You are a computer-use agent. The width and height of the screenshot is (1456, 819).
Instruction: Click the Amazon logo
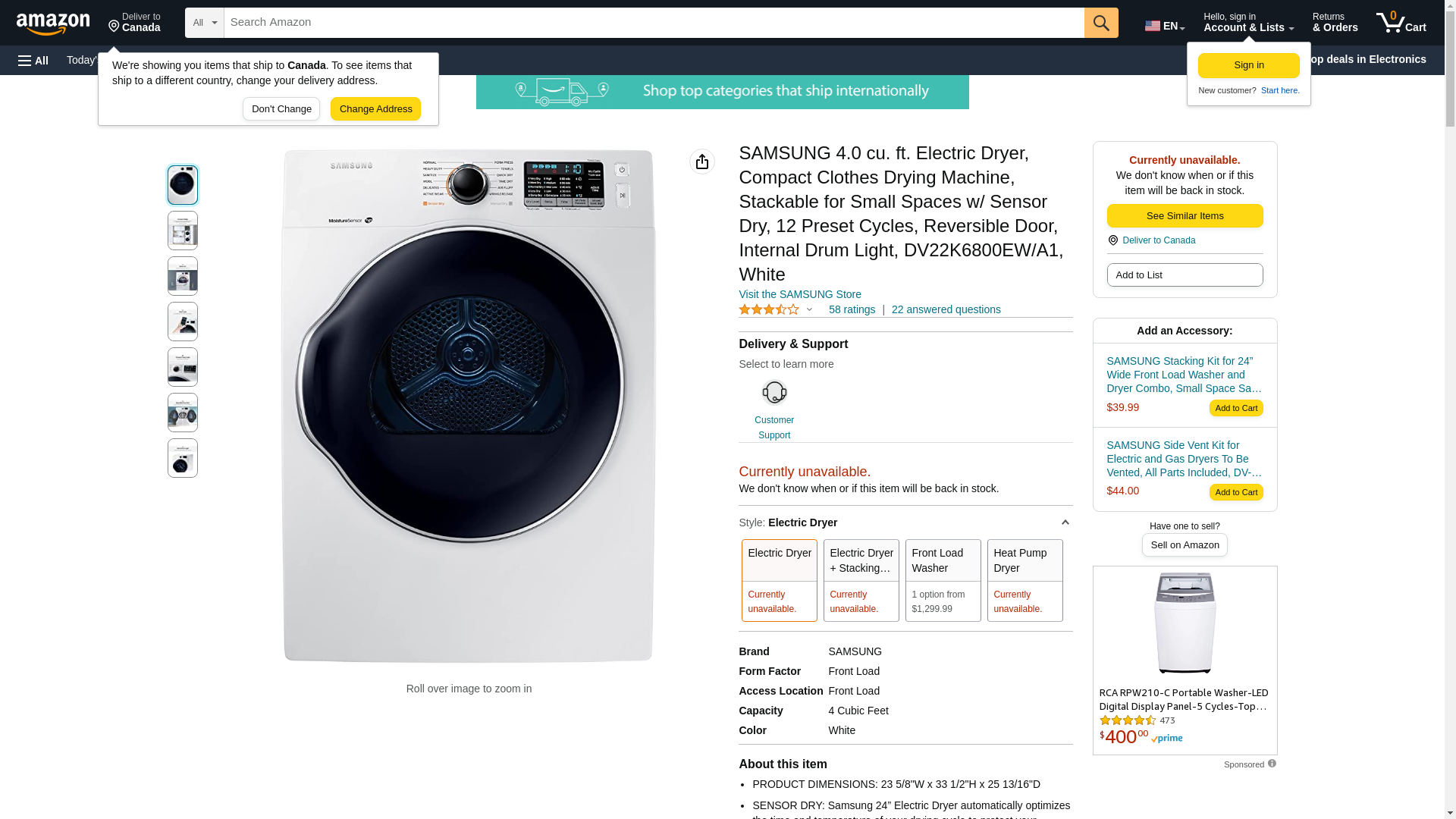tap(53, 24)
